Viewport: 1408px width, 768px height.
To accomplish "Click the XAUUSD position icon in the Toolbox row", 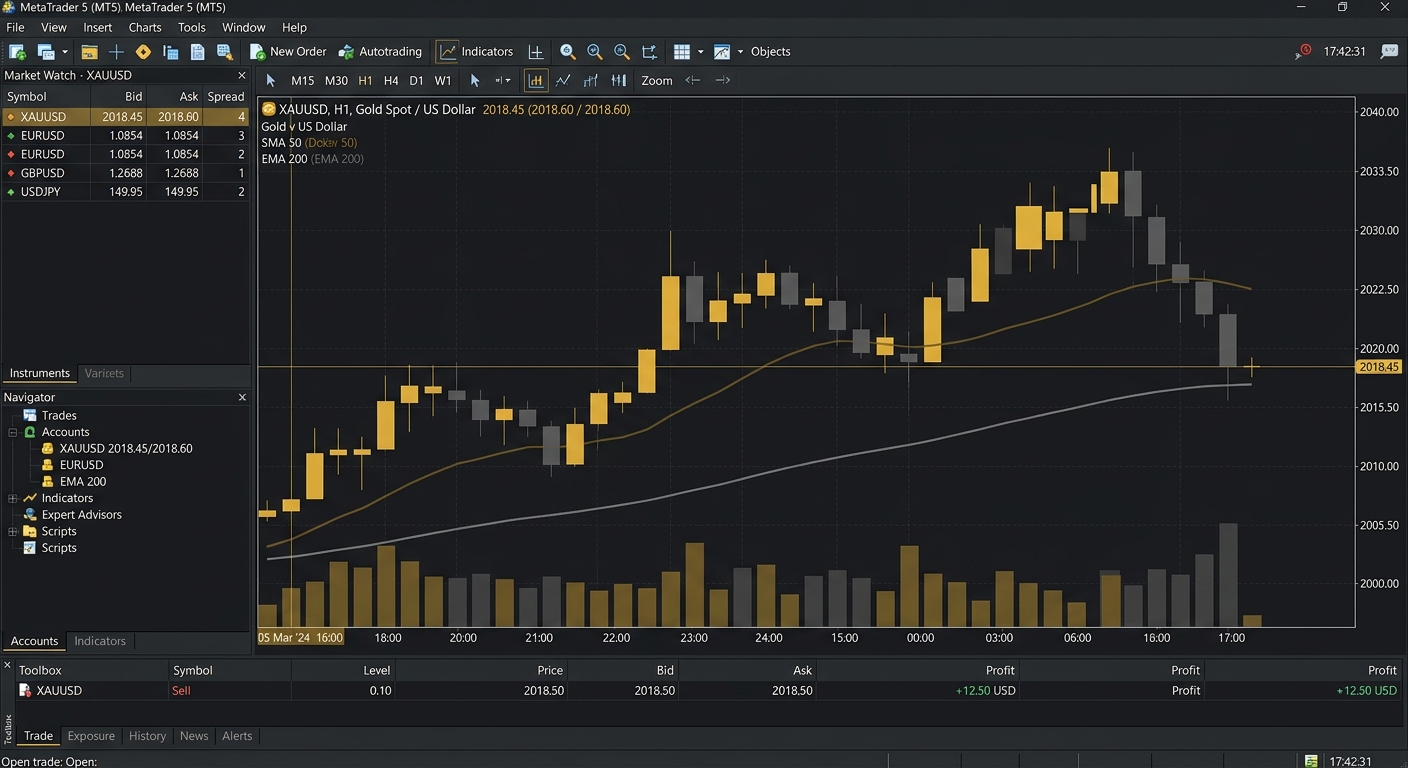I will [25, 691].
